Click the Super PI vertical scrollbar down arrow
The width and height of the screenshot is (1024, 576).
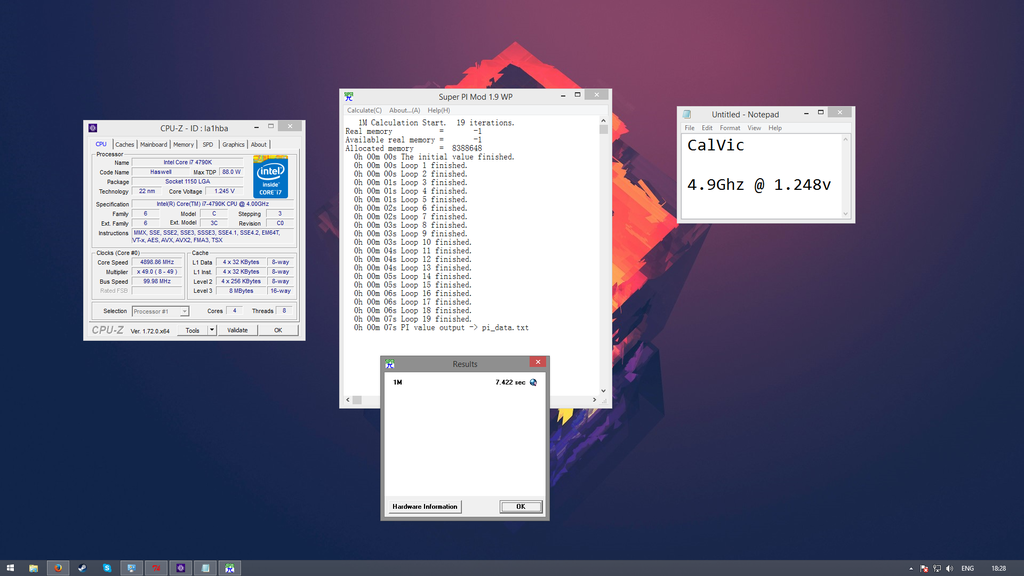point(603,391)
